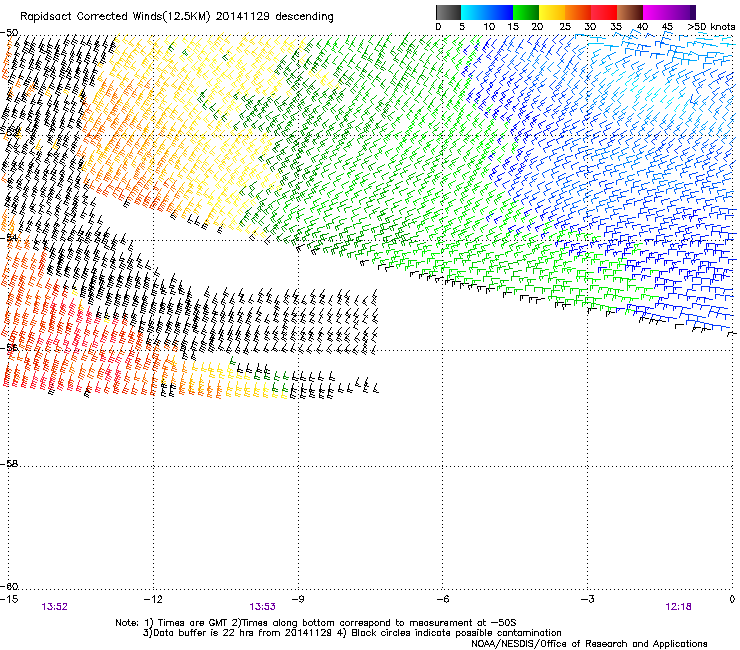Click the gray 0-5 knots color swatch

click(448, 12)
